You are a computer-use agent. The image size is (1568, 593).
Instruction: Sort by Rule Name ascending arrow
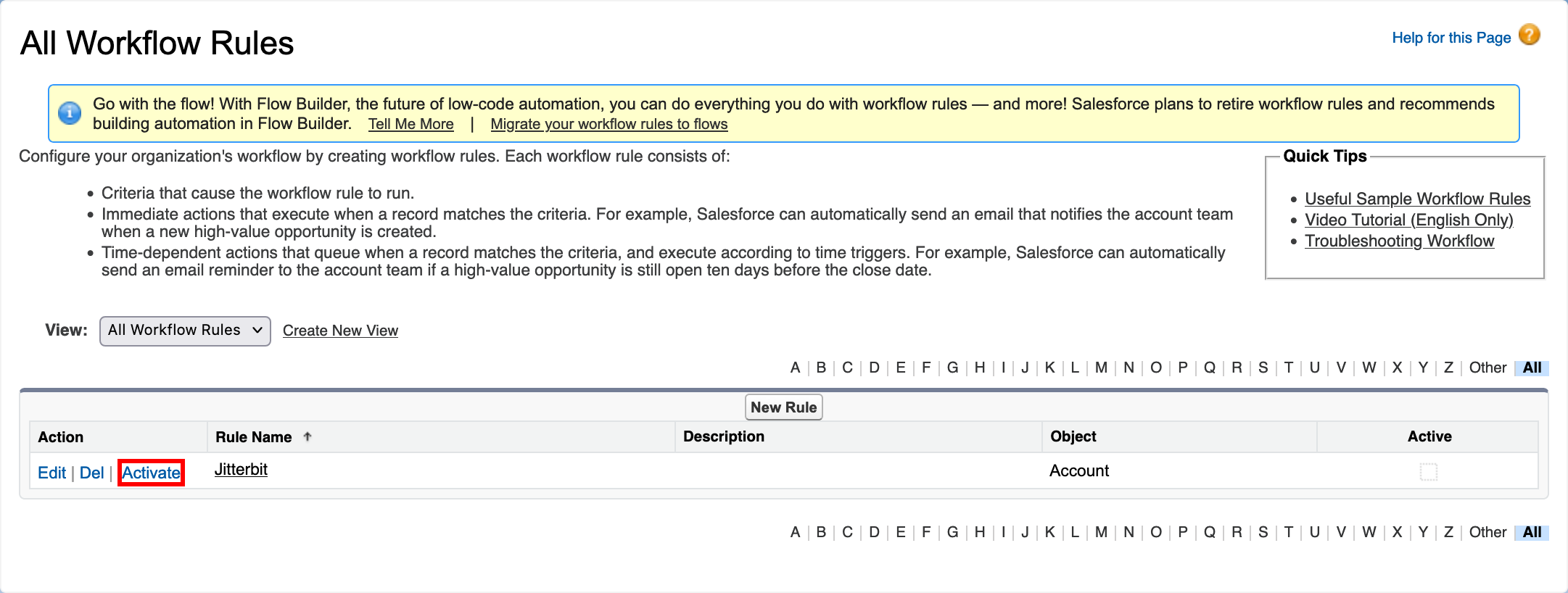[308, 436]
